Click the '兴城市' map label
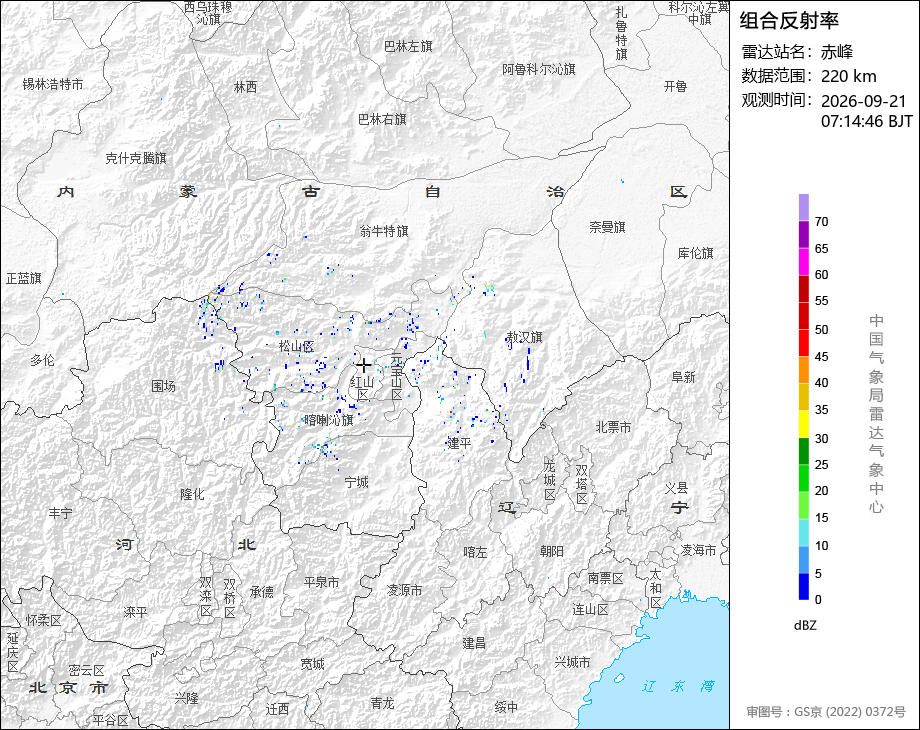 (x=572, y=663)
